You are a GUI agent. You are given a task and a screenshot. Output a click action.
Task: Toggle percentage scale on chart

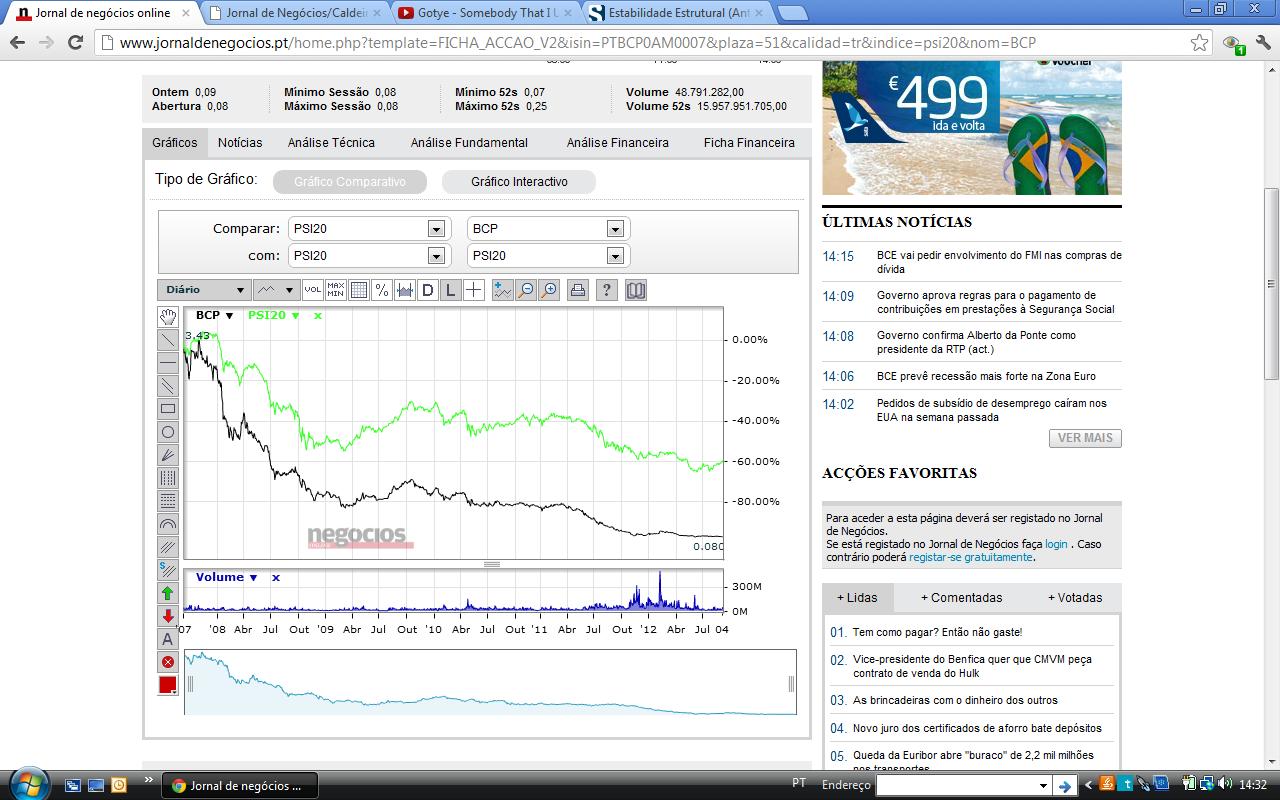[x=381, y=290]
